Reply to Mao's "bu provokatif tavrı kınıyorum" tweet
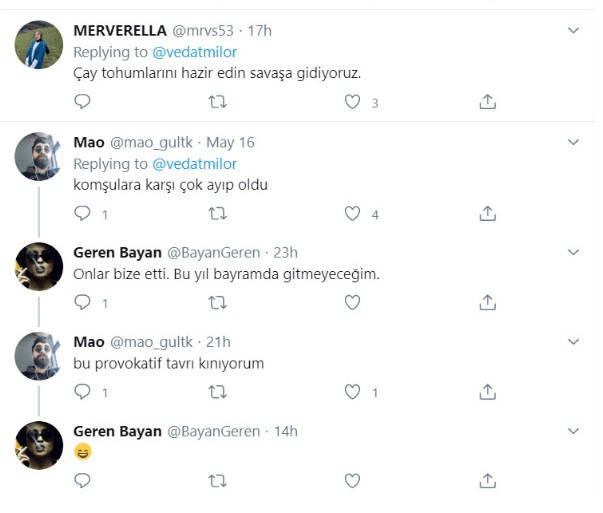This screenshot has width=603, height=513. [x=83, y=392]
